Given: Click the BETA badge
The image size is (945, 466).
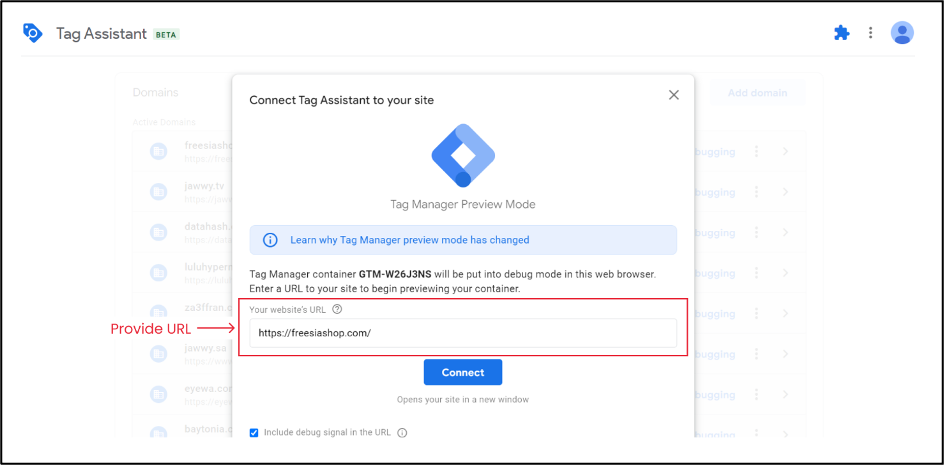Looking at the screenshot, I should [166, 34].
